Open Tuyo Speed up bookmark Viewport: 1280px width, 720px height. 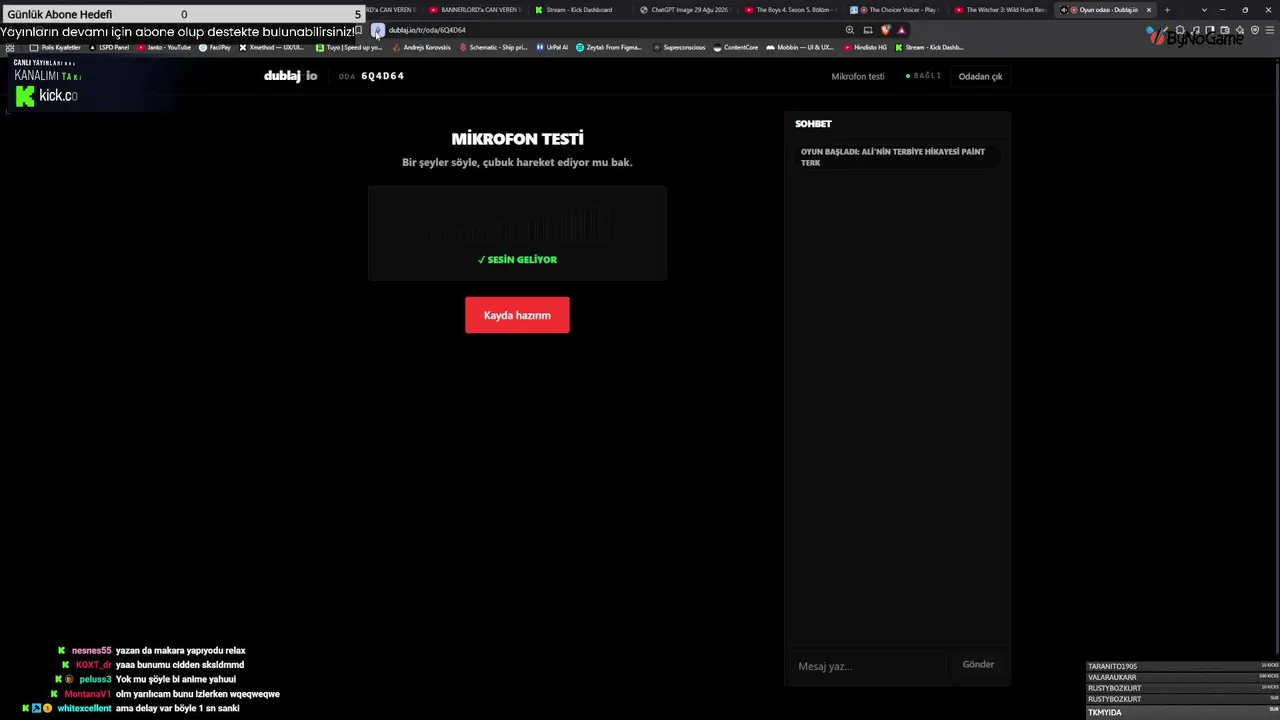coord(348,47)
